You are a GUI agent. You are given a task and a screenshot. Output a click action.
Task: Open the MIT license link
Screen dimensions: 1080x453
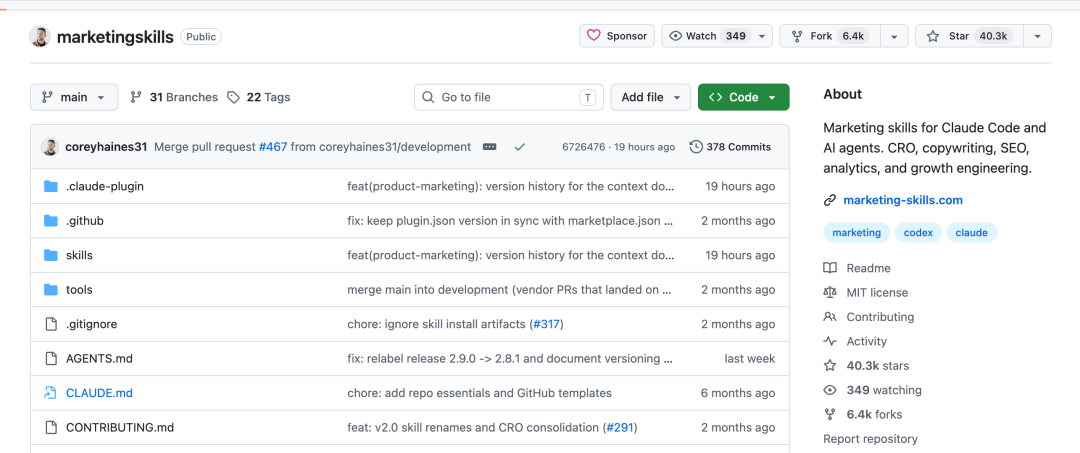[878, 293]
